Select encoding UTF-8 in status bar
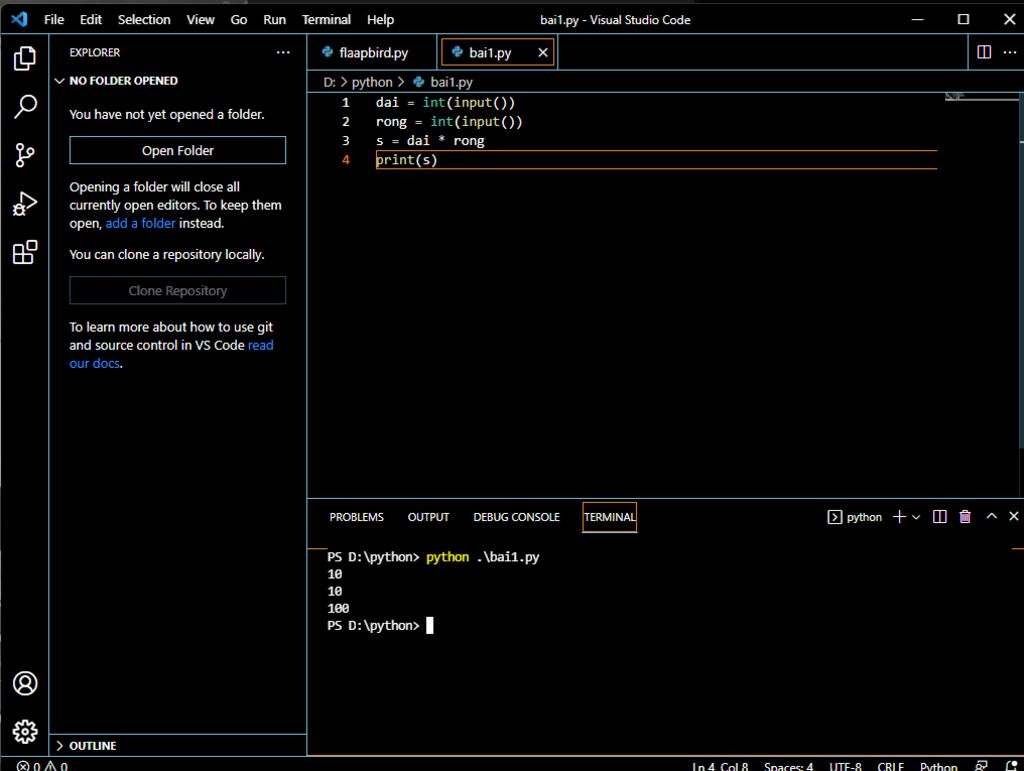Image resolution: width=1024 pixels, height=771 pixels. pos(845,766)
